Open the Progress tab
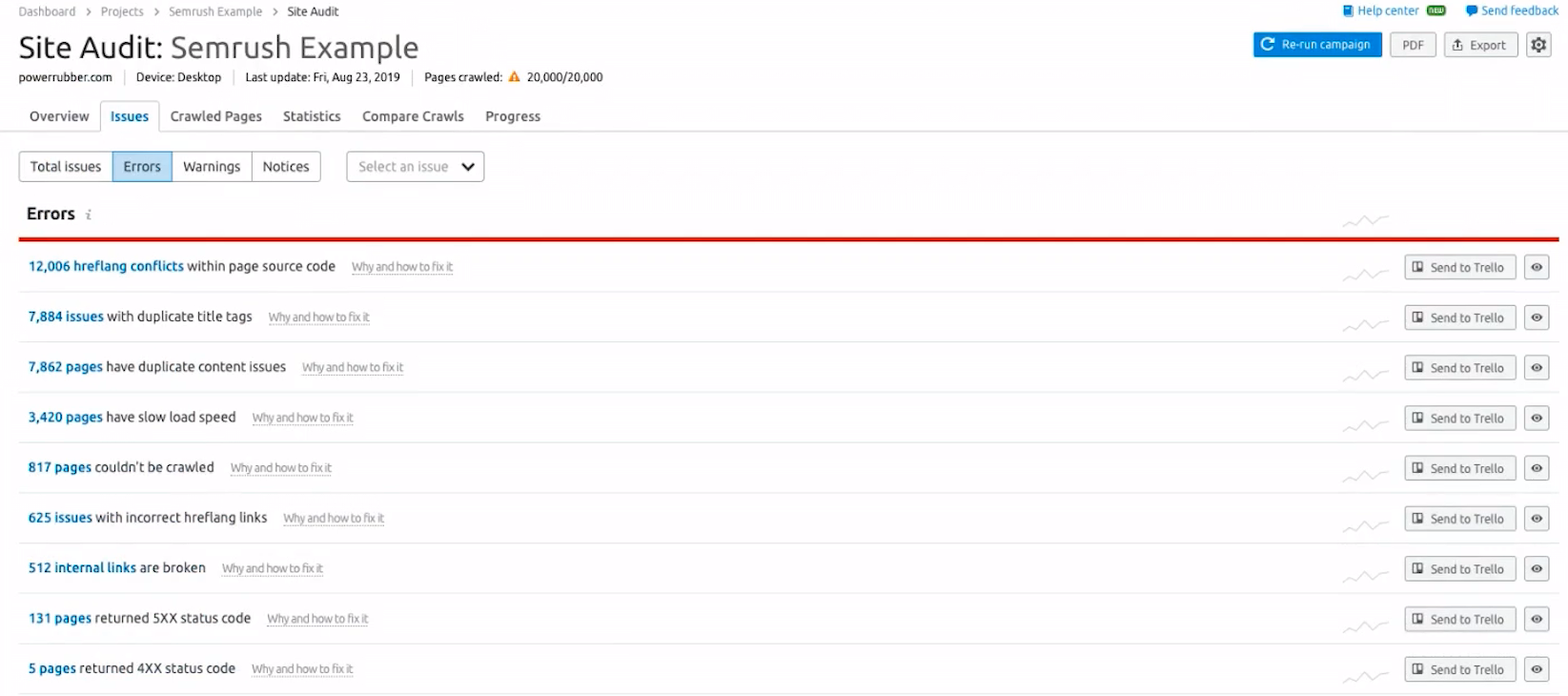The width and height of the screenshot is (1568, 696). pos(513,116)
